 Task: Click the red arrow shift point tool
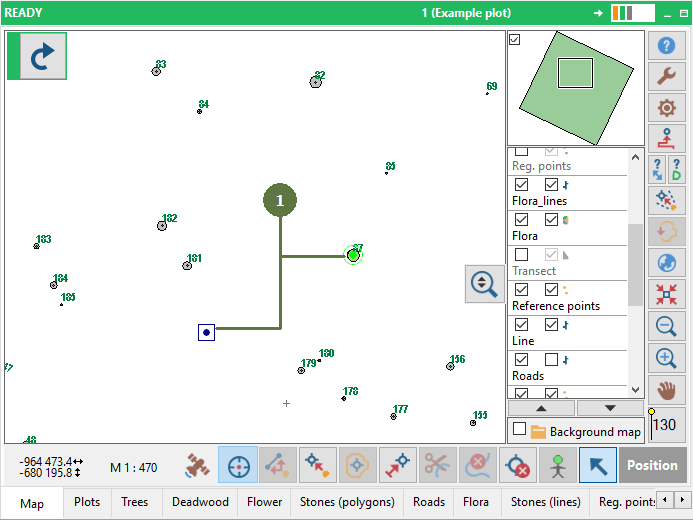[398, 465]
